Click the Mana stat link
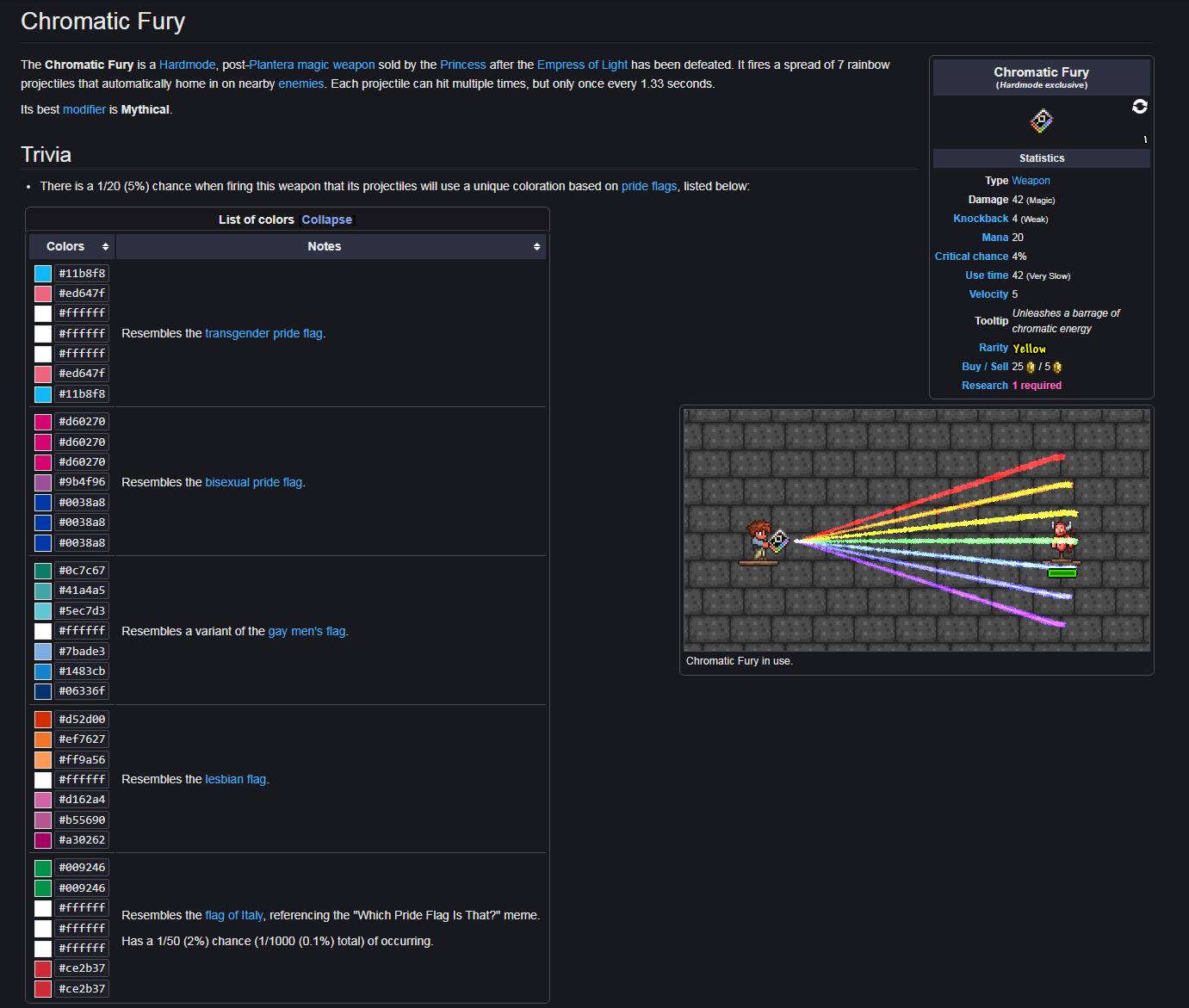 [994, 238]
